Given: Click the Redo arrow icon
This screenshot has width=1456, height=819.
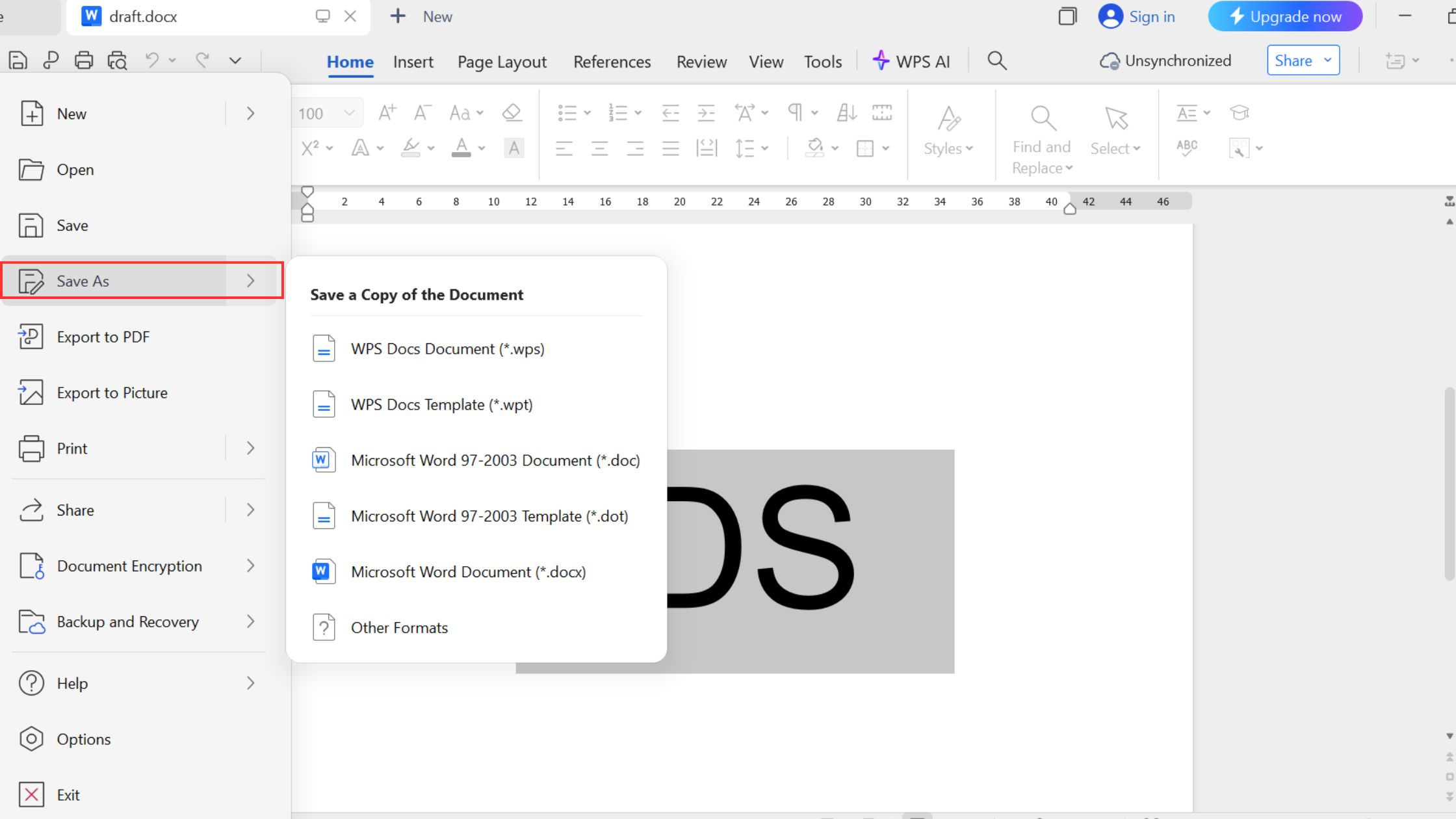Looking at the screenshot, I should [203, 60].
